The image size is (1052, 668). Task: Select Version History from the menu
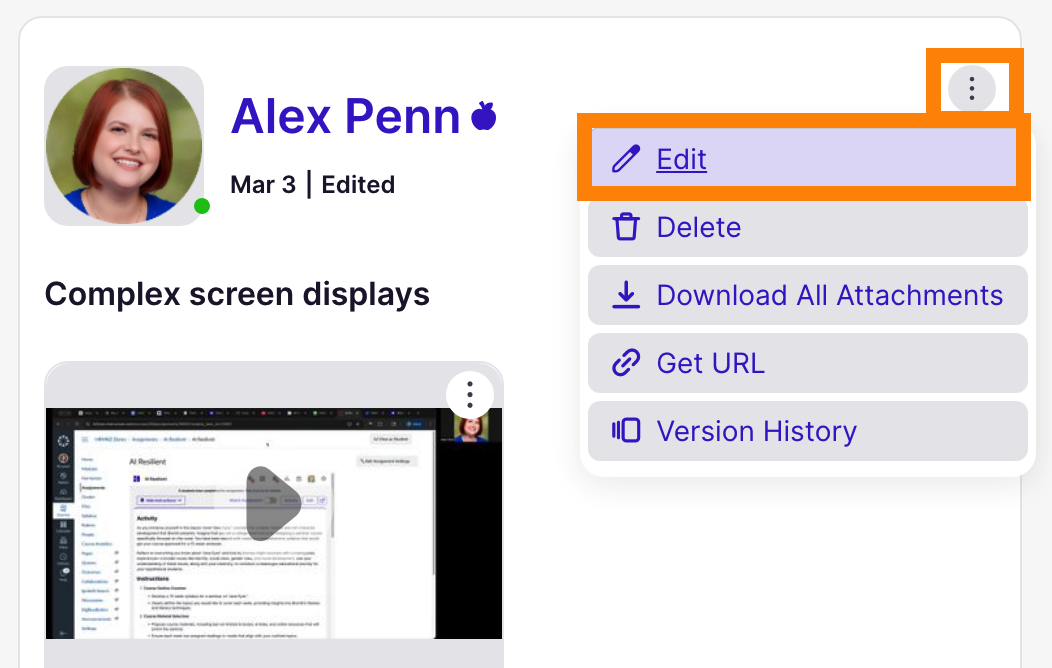757,431
